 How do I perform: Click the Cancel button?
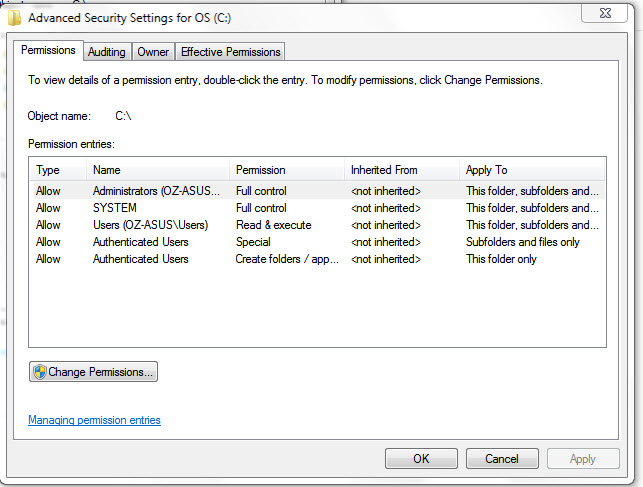[x=502, y=458]
